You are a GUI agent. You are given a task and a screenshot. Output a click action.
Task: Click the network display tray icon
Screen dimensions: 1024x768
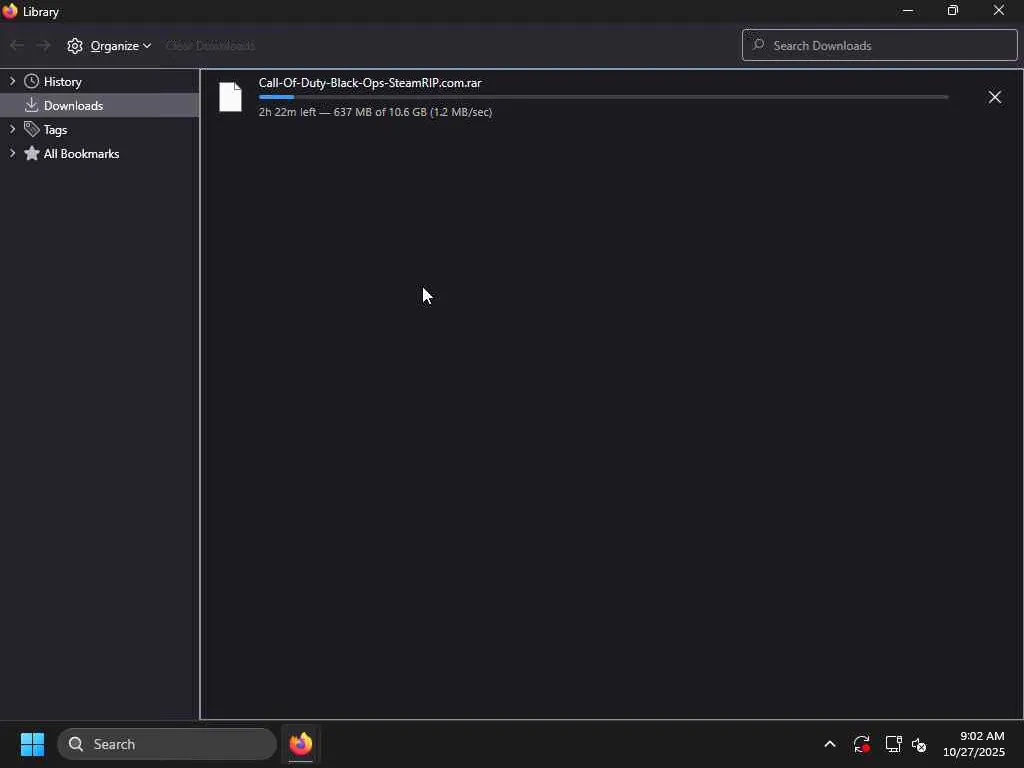(893, 744)
